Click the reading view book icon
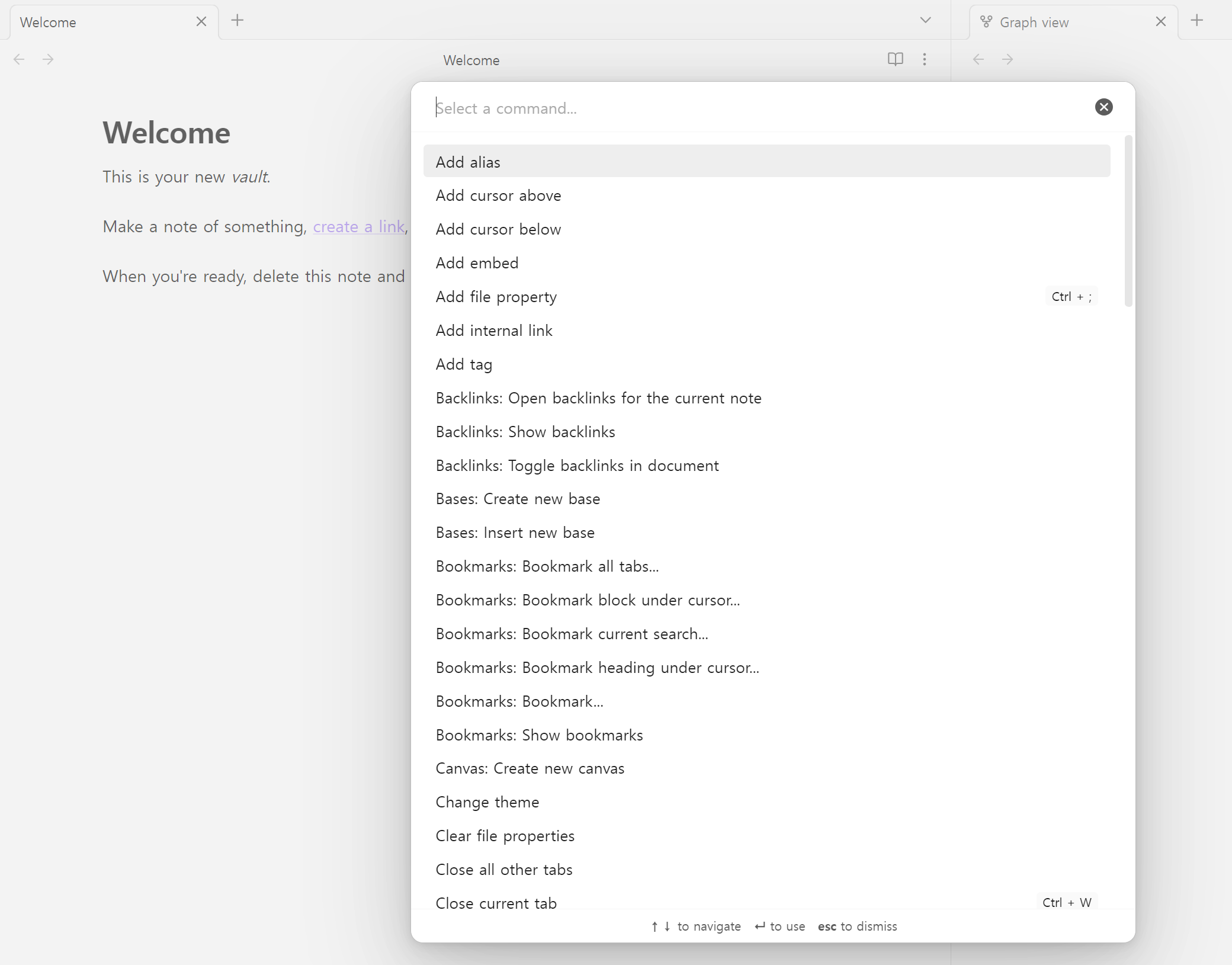 point(895,59)
